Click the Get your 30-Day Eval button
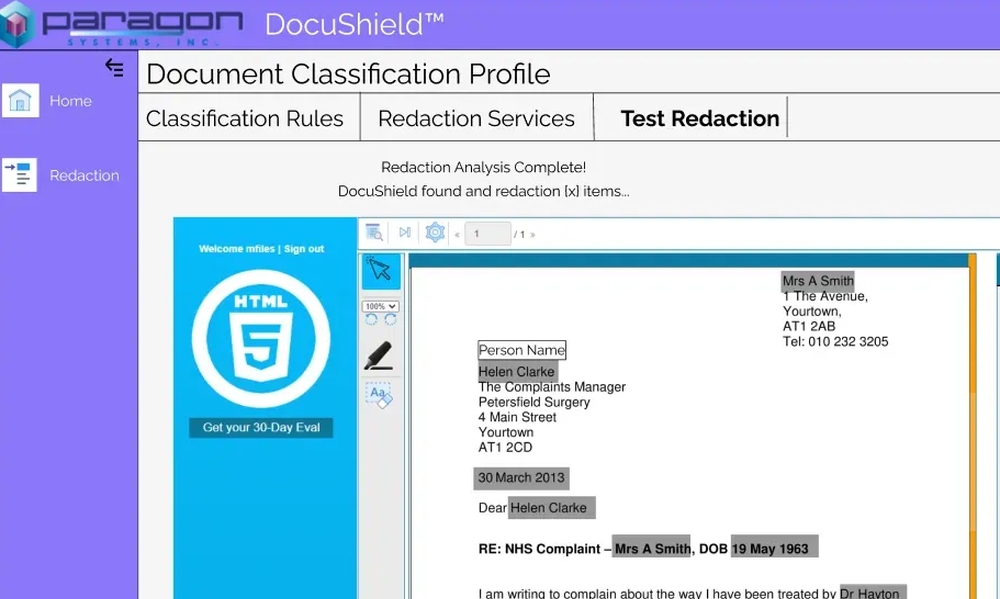Screen dimensions: 1000x599 pos(261,427)
